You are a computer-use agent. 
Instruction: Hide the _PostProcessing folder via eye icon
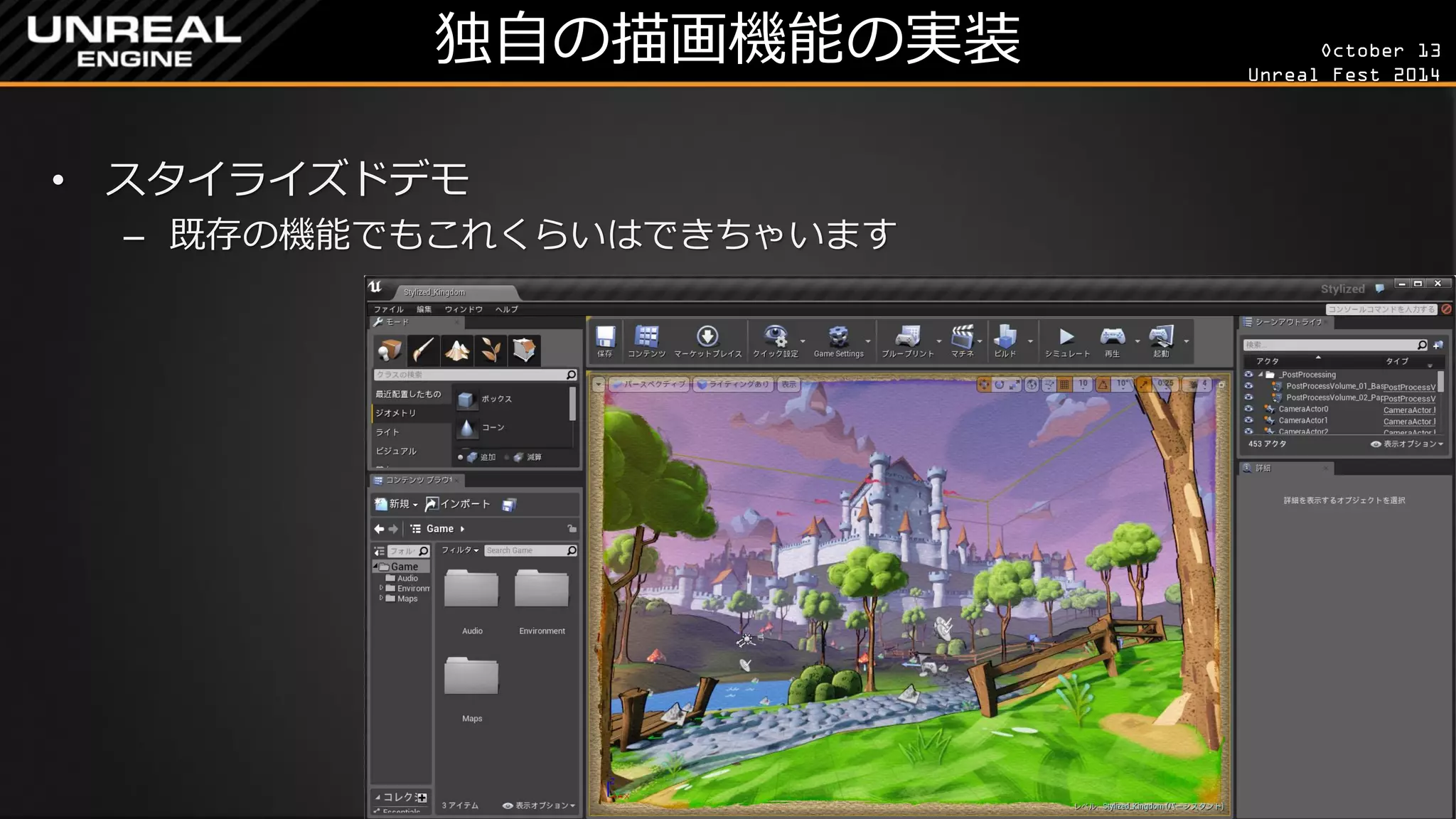[x=1249, y=375]
